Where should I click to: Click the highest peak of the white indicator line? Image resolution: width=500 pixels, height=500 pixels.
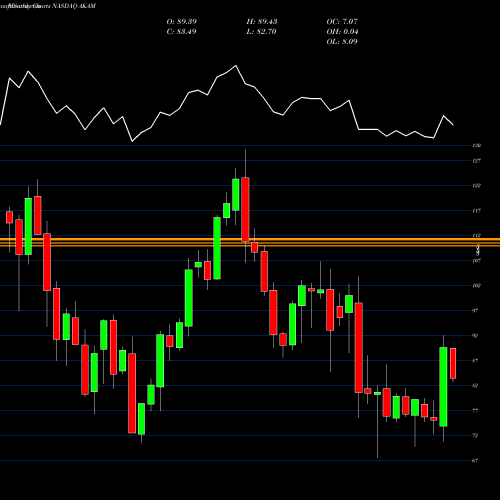[x=236, y=66]
